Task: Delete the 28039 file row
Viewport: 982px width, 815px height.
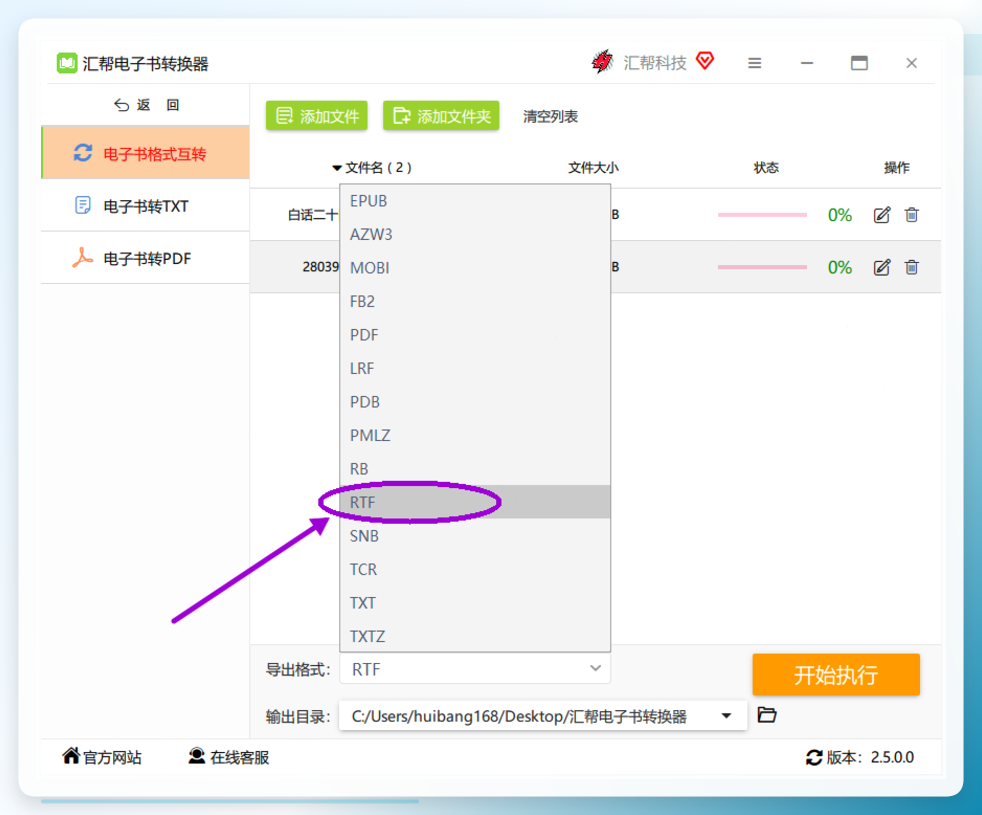Action: click(x=912, y=267)
